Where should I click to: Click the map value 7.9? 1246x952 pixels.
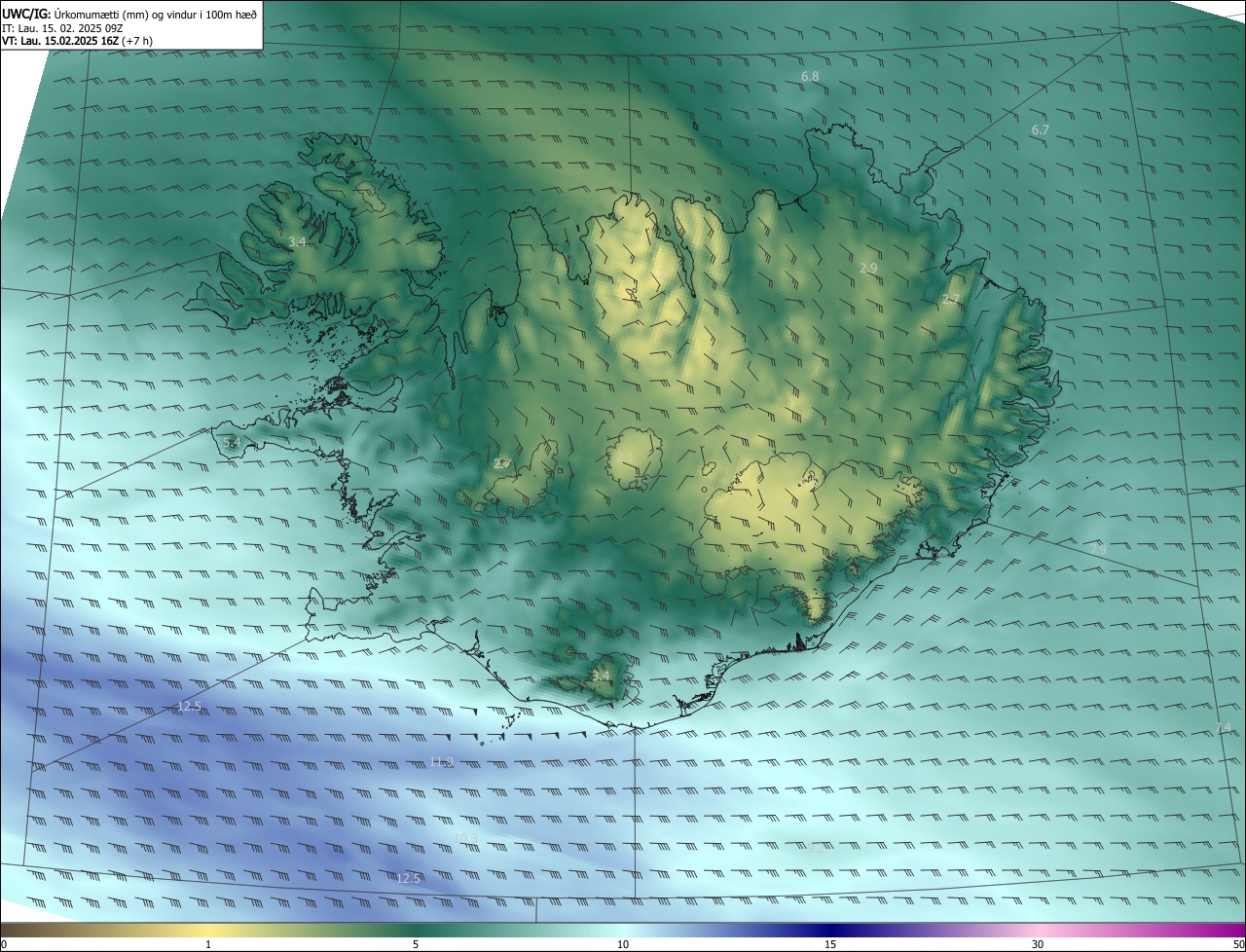[1098, 549]
